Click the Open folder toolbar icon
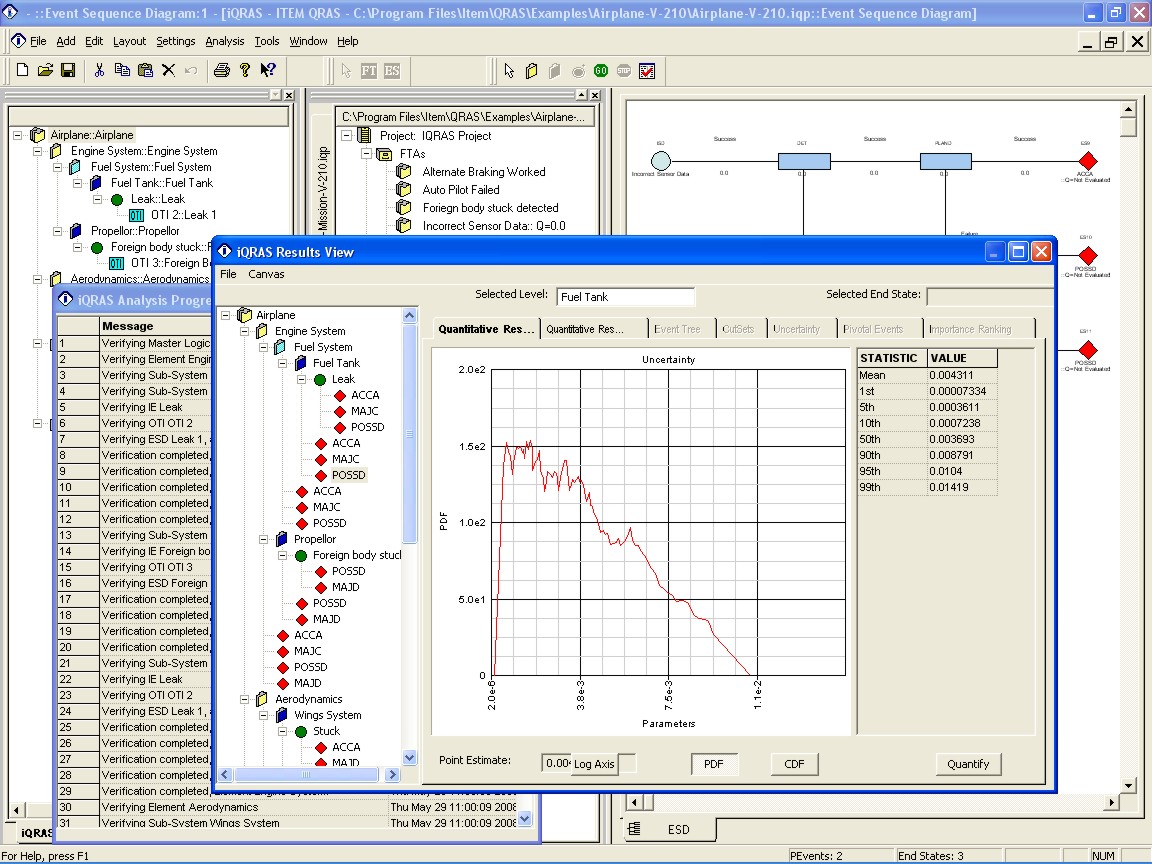 pos(45,71)
